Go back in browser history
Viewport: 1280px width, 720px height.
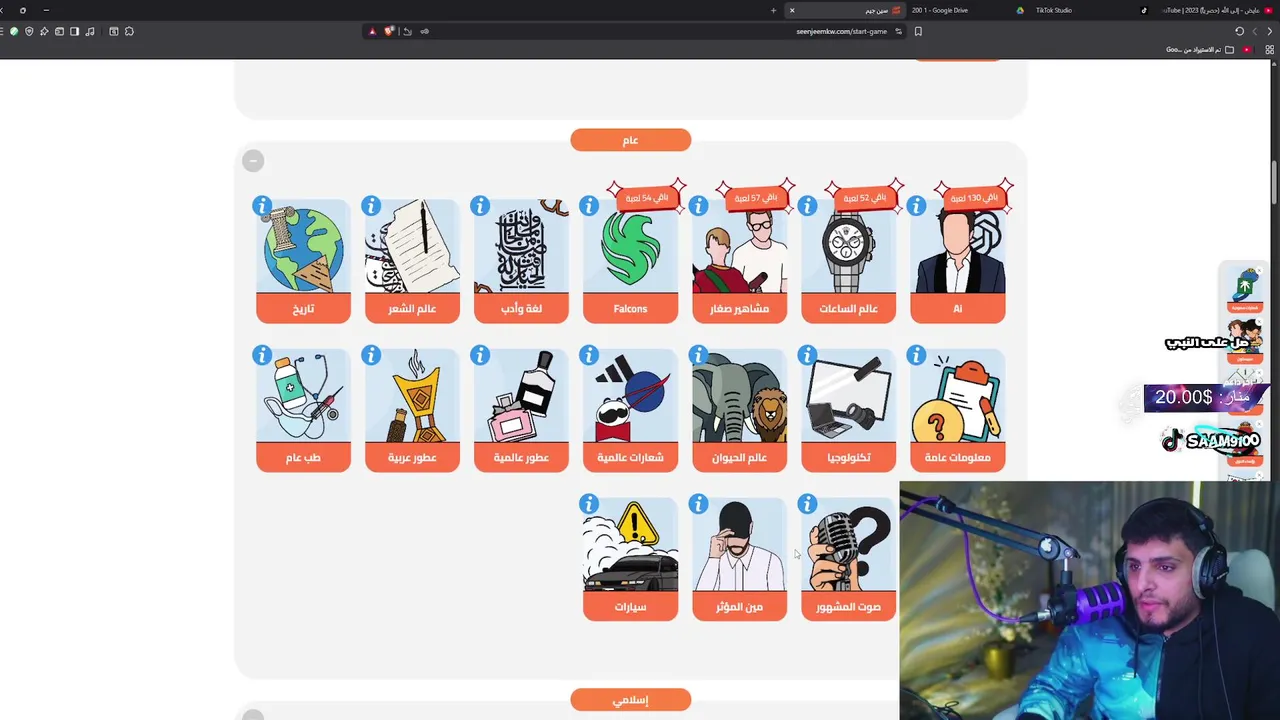tap(1270, 31)
